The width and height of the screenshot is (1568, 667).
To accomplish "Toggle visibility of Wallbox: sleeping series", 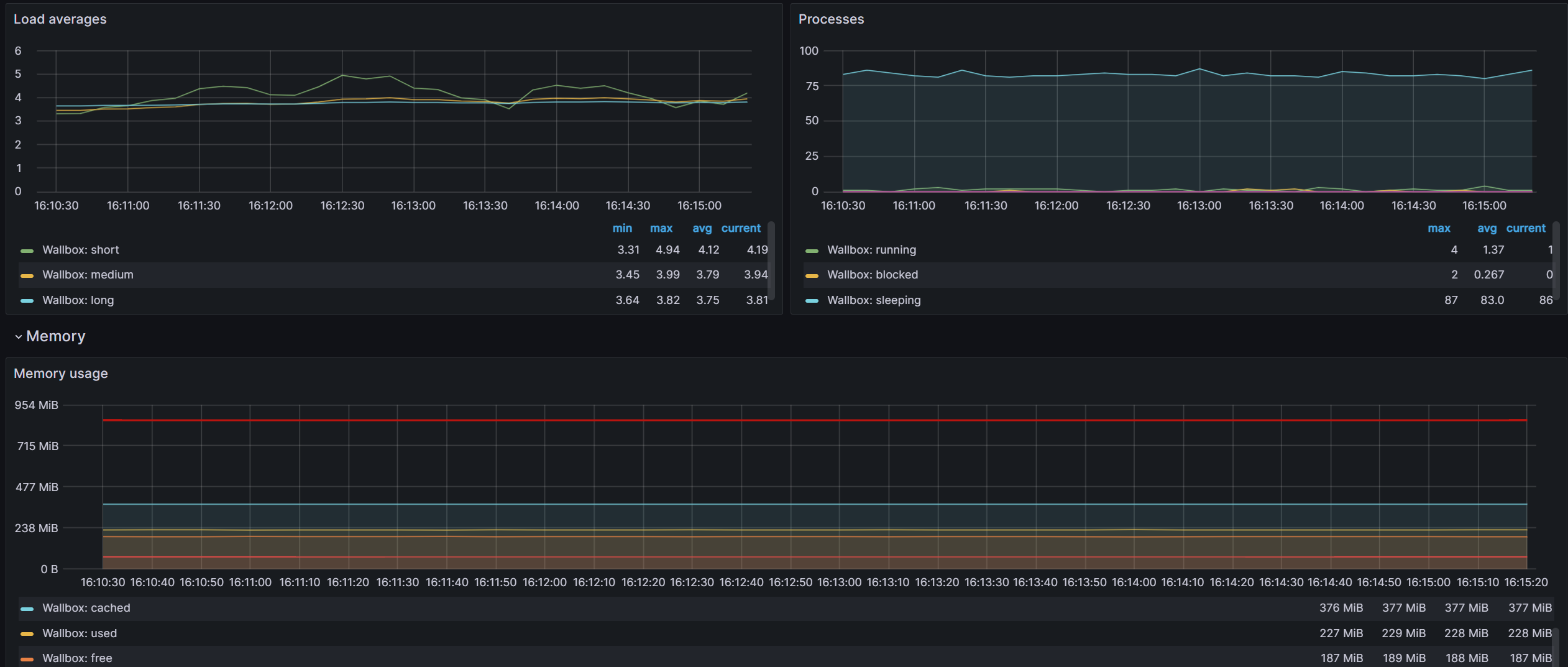I will [x=874, y=300].
